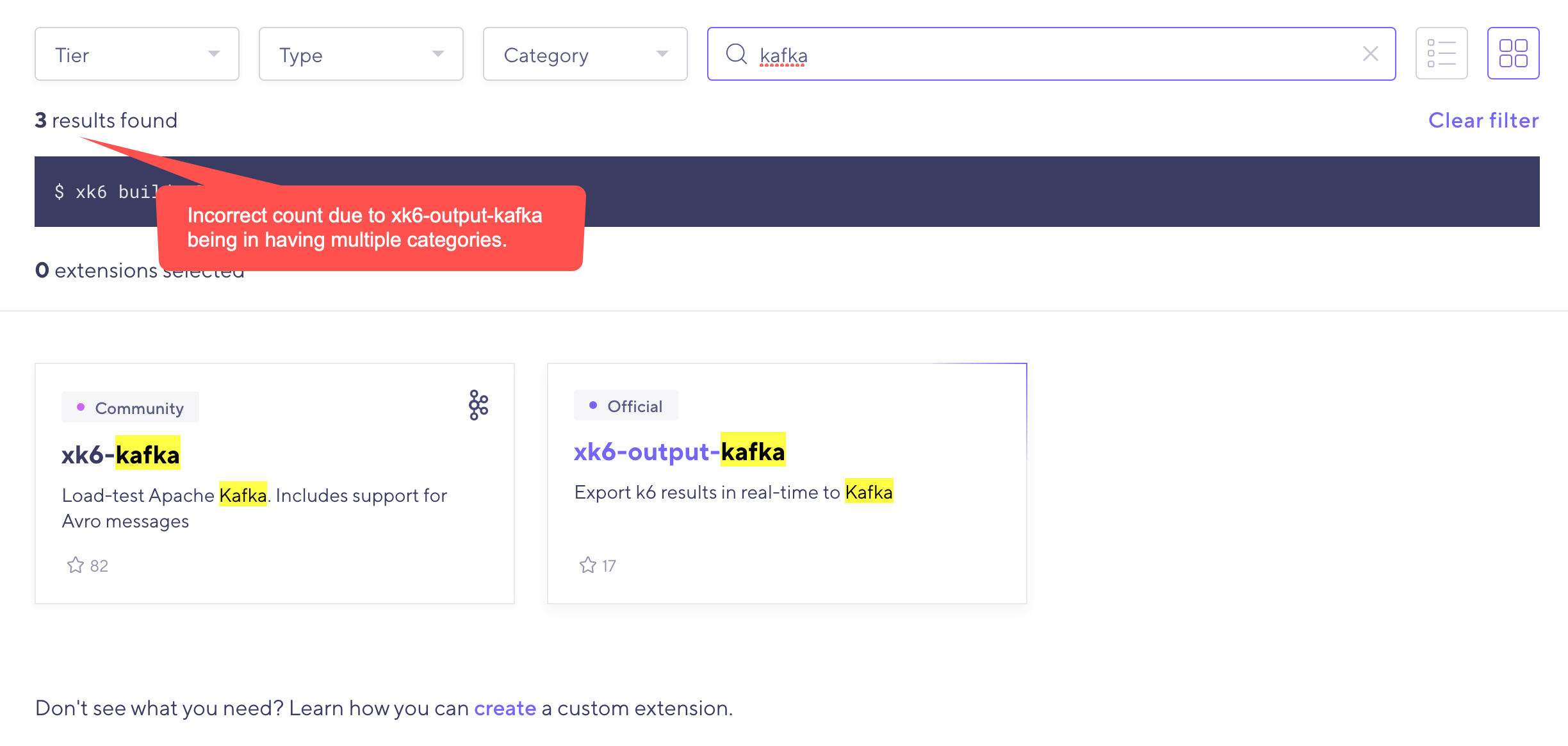Switch to list view layout
Screen dimensions: 1568x746
[1441, 54]
